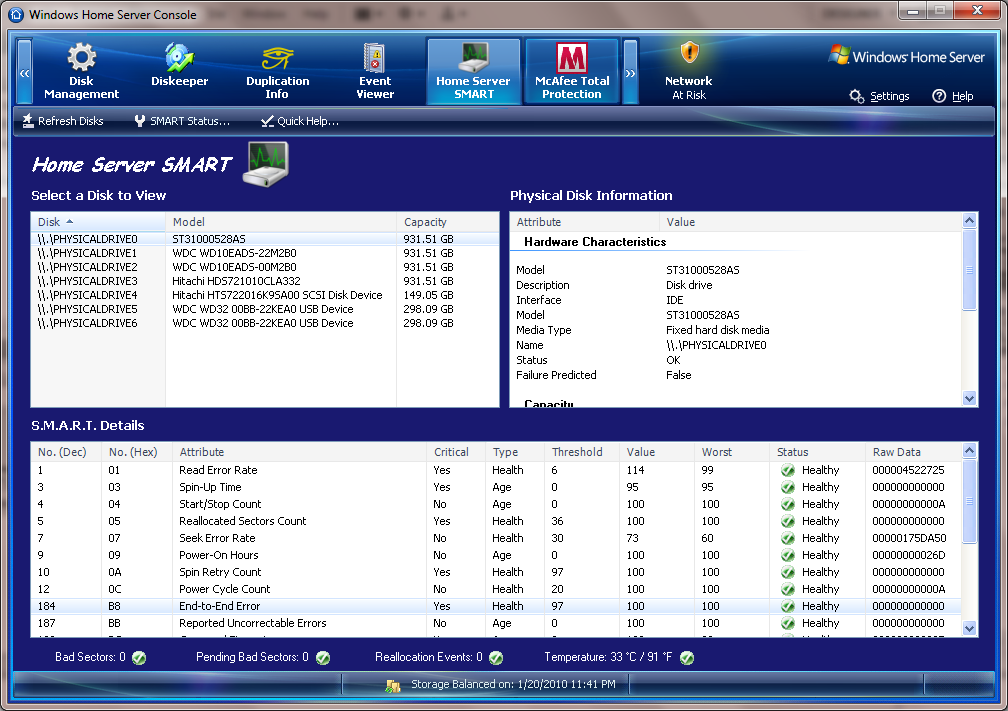Click the Network At Risk shield icon
Viewport: 1008px width, 711px height.
(x=689, y=53)
